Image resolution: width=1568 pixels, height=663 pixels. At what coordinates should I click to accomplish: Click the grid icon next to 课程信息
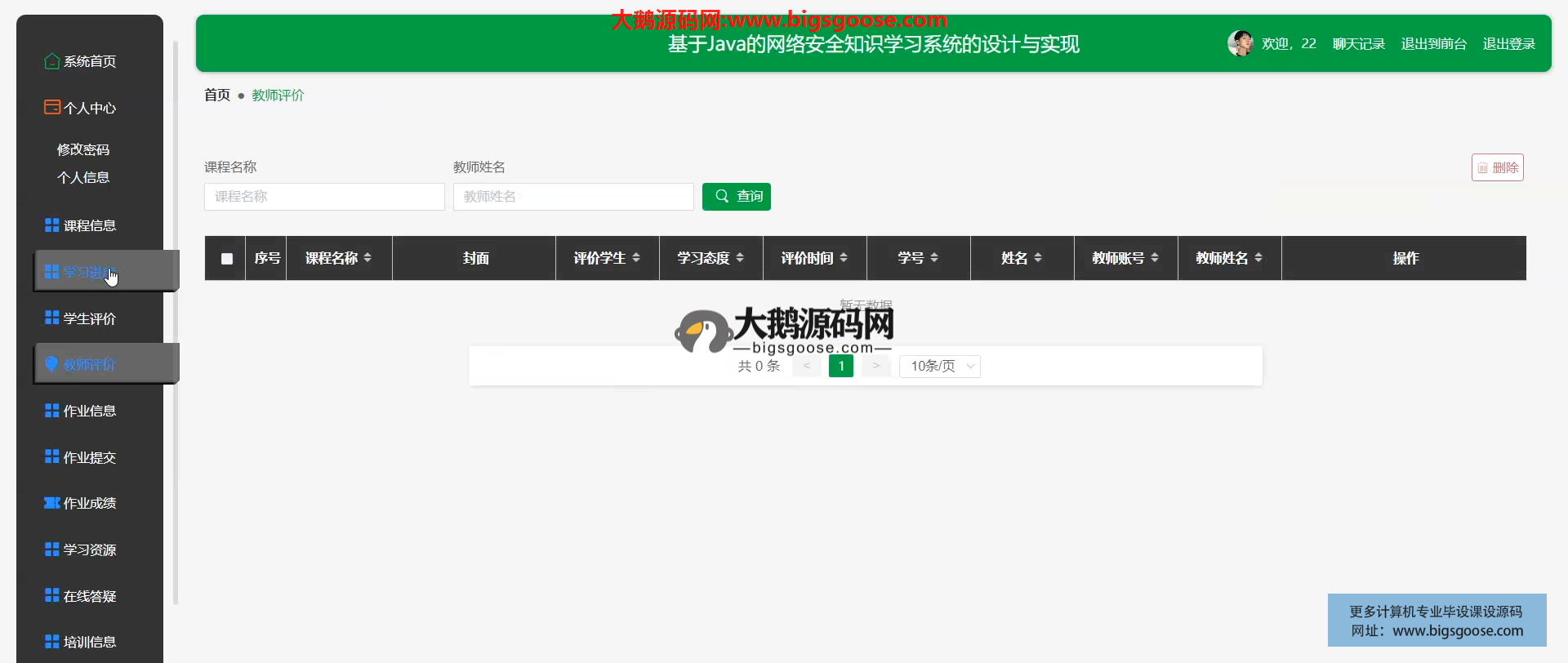(51, 225)
